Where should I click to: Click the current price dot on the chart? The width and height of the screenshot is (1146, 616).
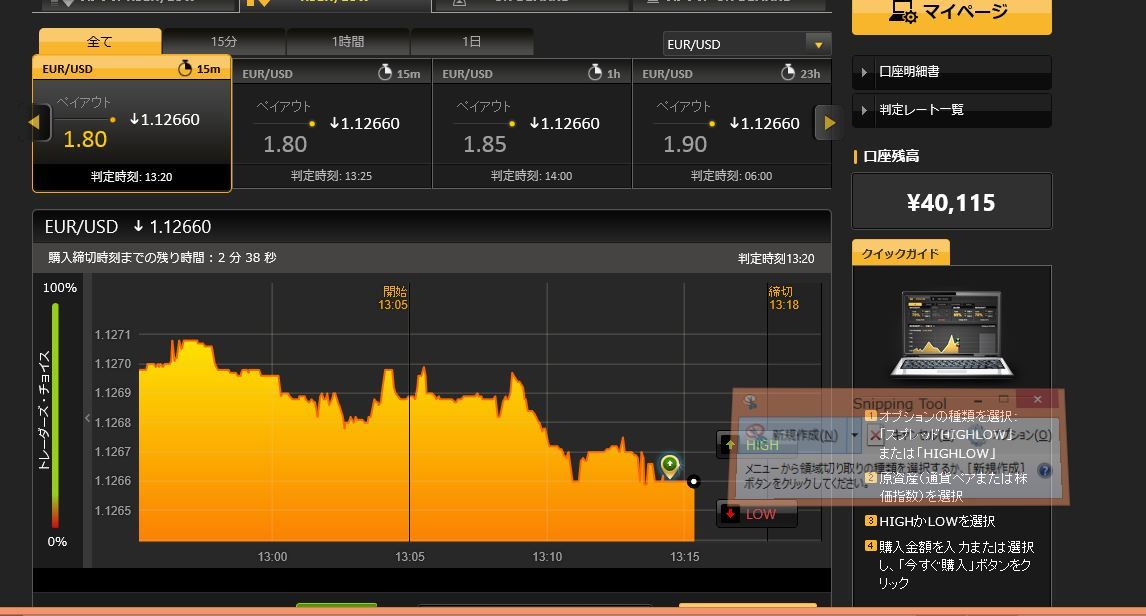694,482
